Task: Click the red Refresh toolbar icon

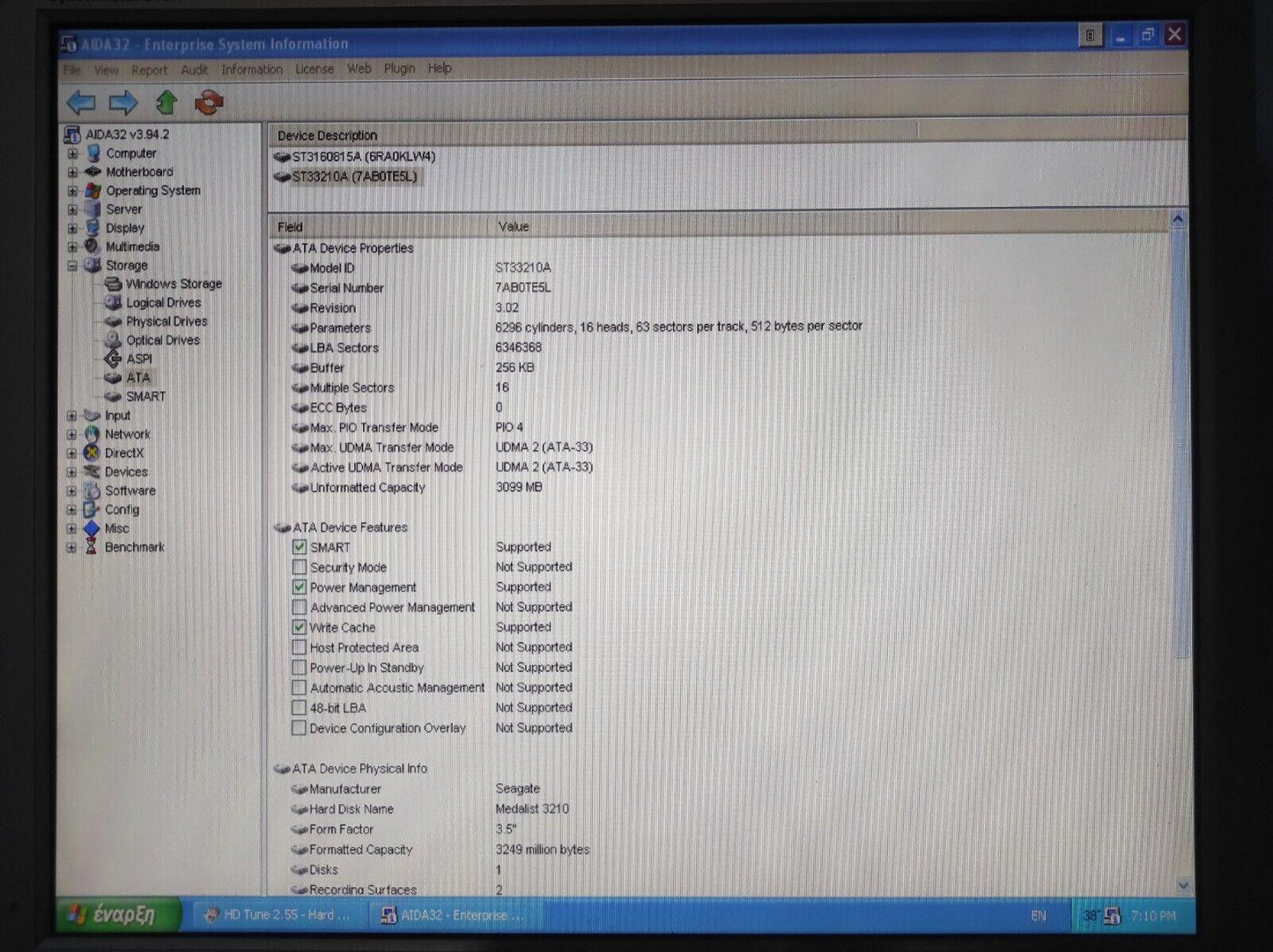Action: (x=209, y=103)
